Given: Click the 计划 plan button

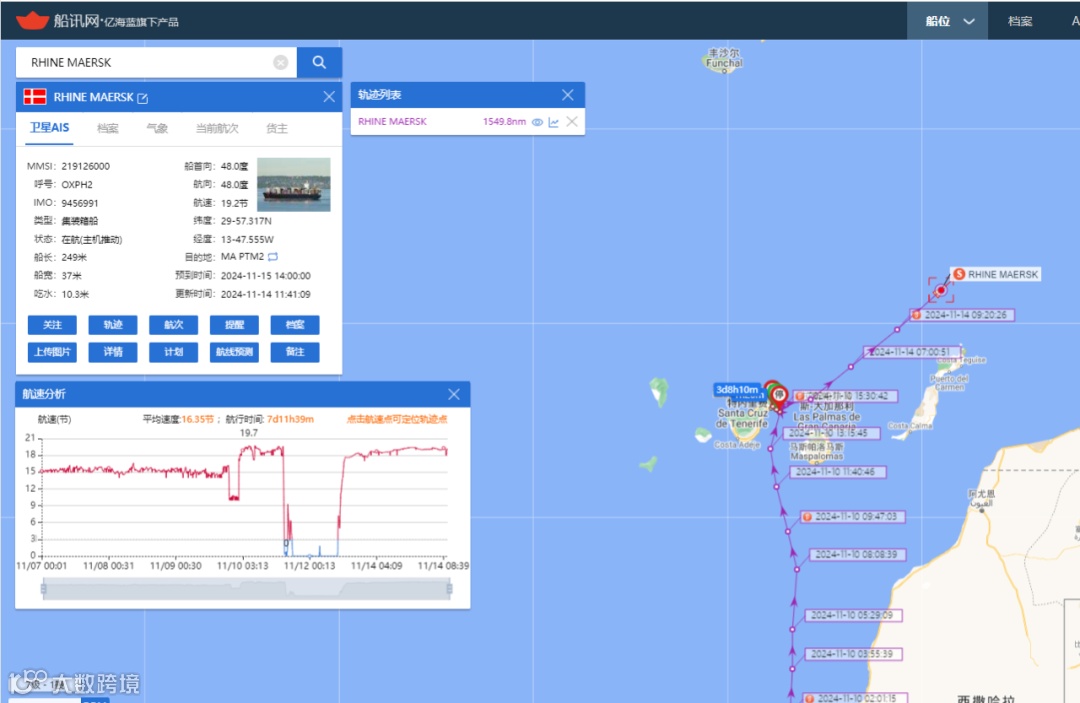Looking at the screenshot, I should 174,352.
